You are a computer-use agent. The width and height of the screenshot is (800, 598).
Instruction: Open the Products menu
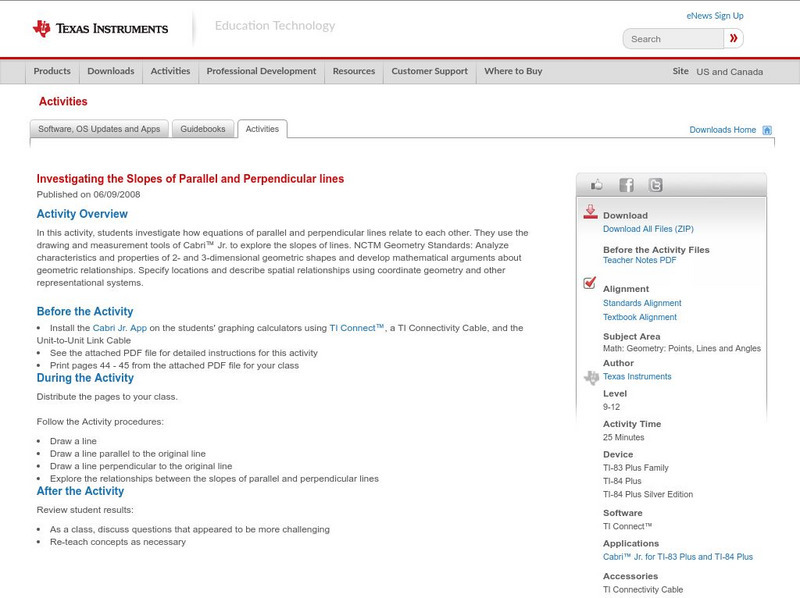tap(52, 71)
